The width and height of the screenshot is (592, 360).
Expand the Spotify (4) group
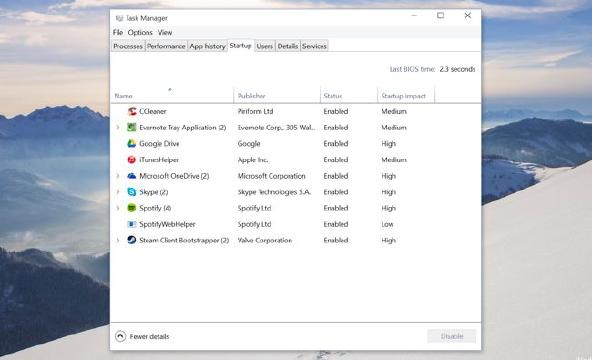[x=118, y=208]
